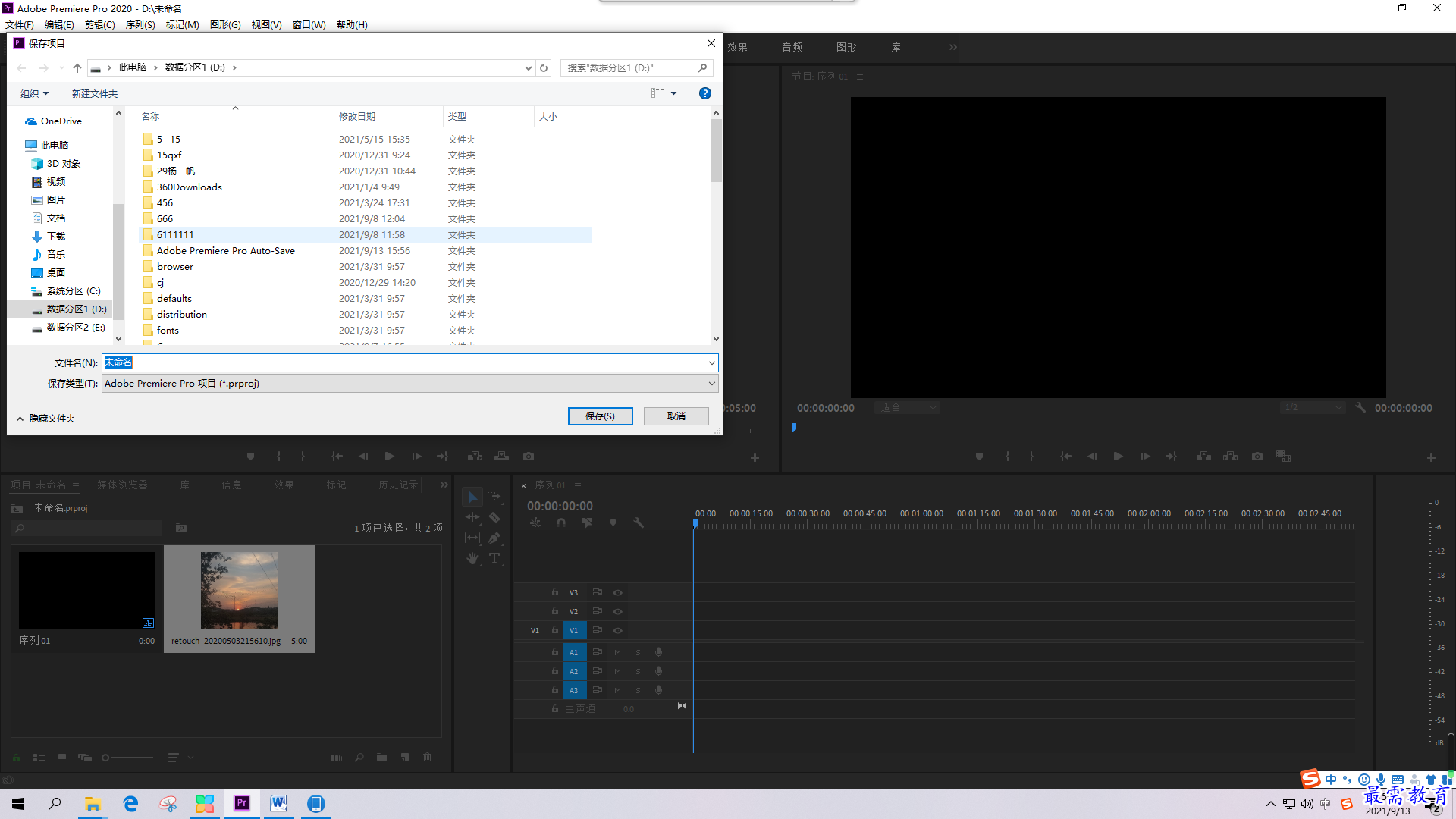Switch to Media Browser tab
The width and height of the screenshot is (1456, 819).
pos(122,485)
